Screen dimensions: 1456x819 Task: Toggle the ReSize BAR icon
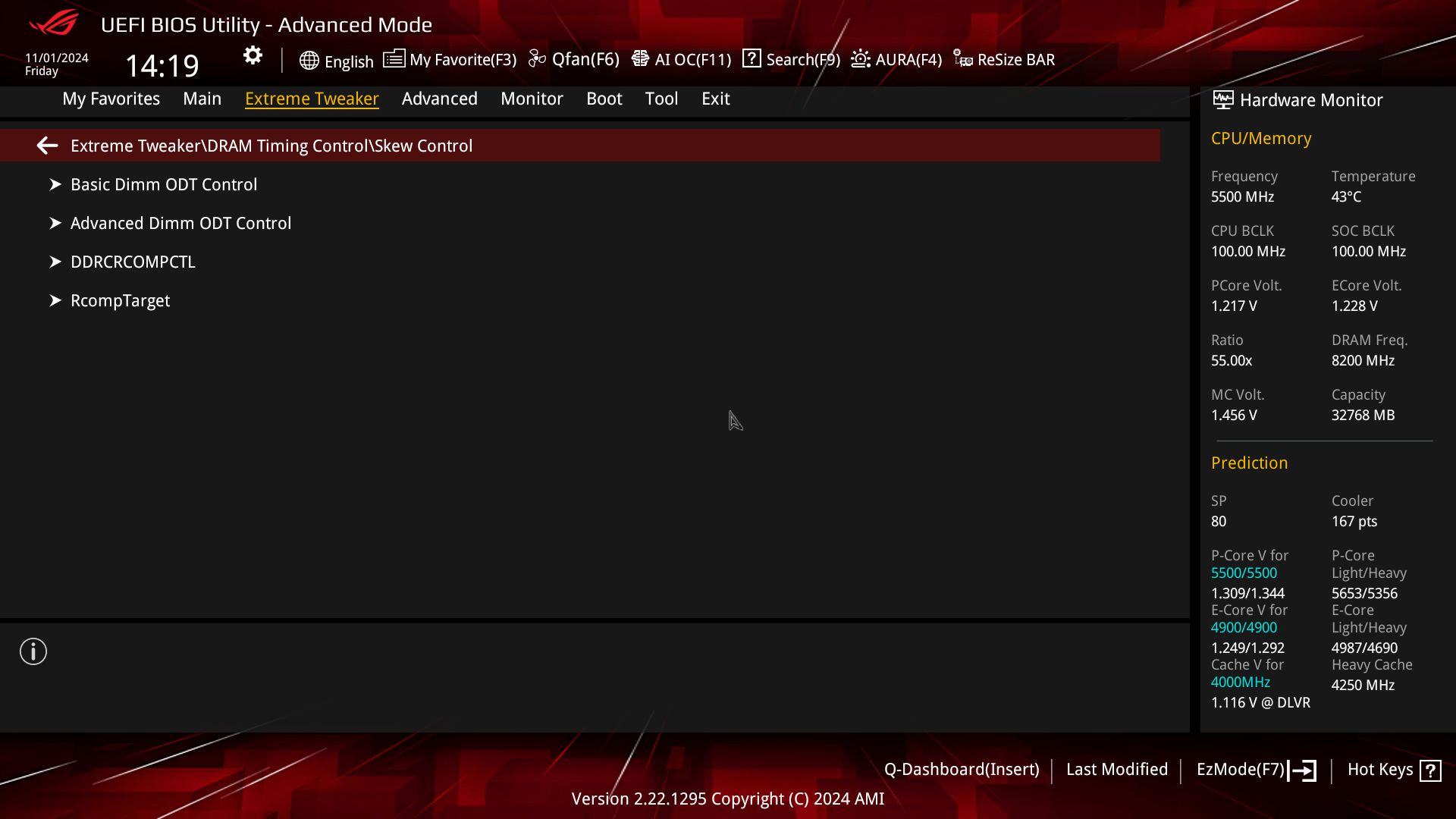coord(963,59)
